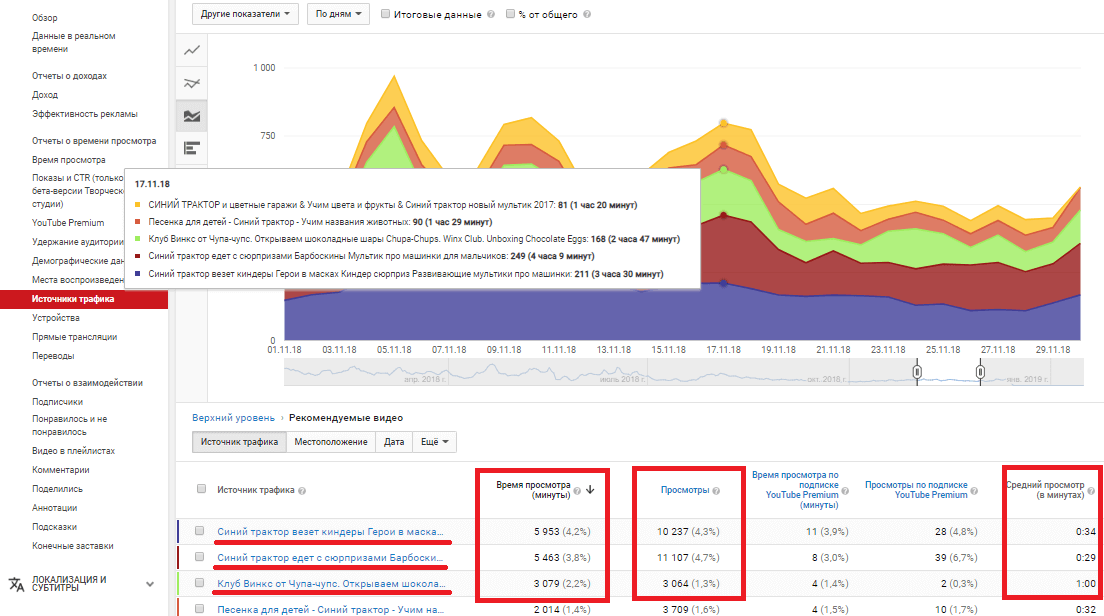The height and width of the screenshot is (616, 1104).
Task: Open Синий трактор везет киндеры video link
Action: click(x=329, y=531)
